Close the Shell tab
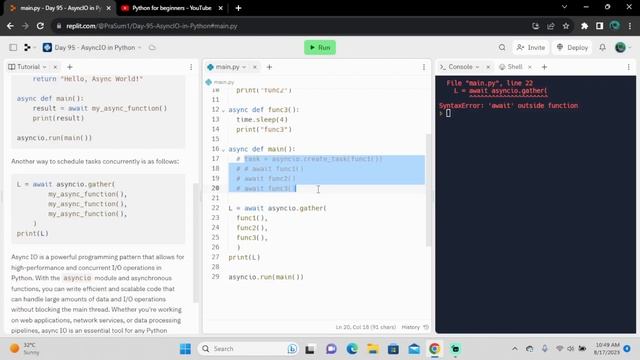The width and height of the screenshot is (640, 360). coord(530,67)
